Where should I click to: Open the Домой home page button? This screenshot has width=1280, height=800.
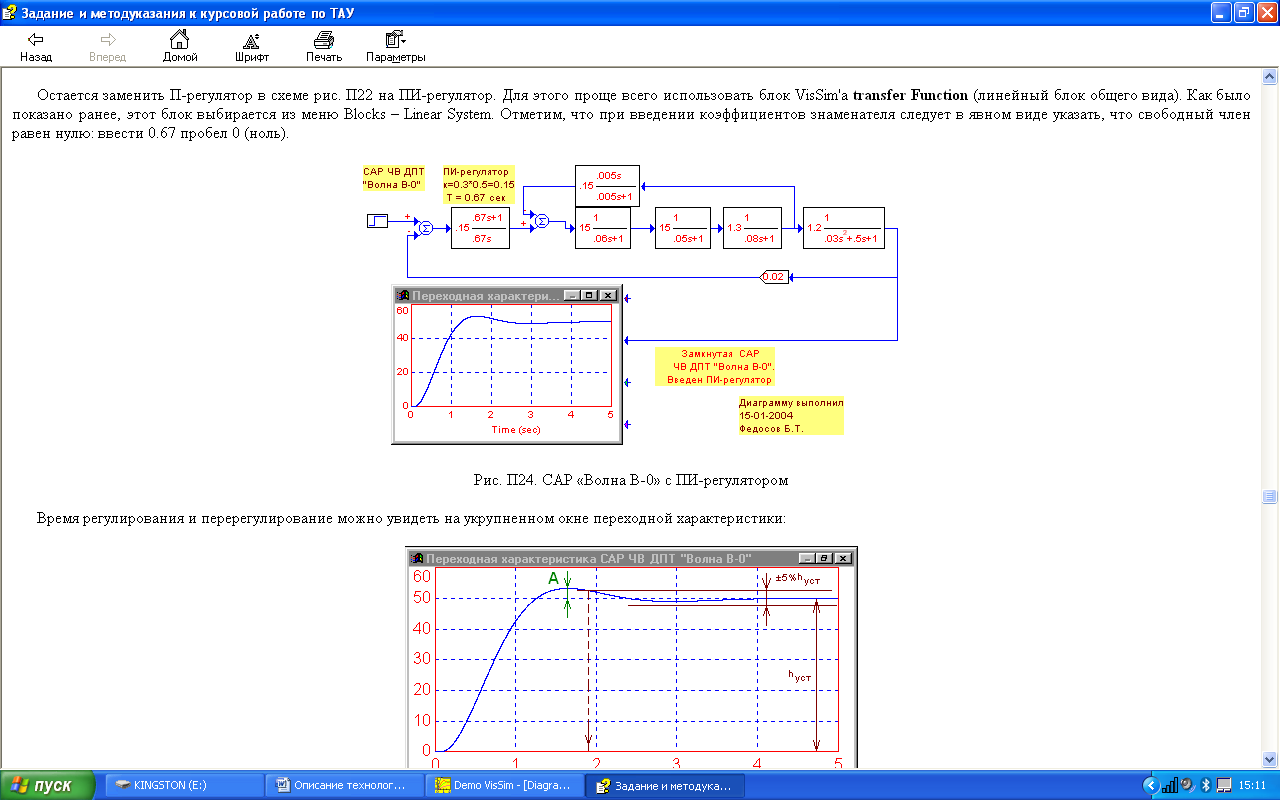180,47
